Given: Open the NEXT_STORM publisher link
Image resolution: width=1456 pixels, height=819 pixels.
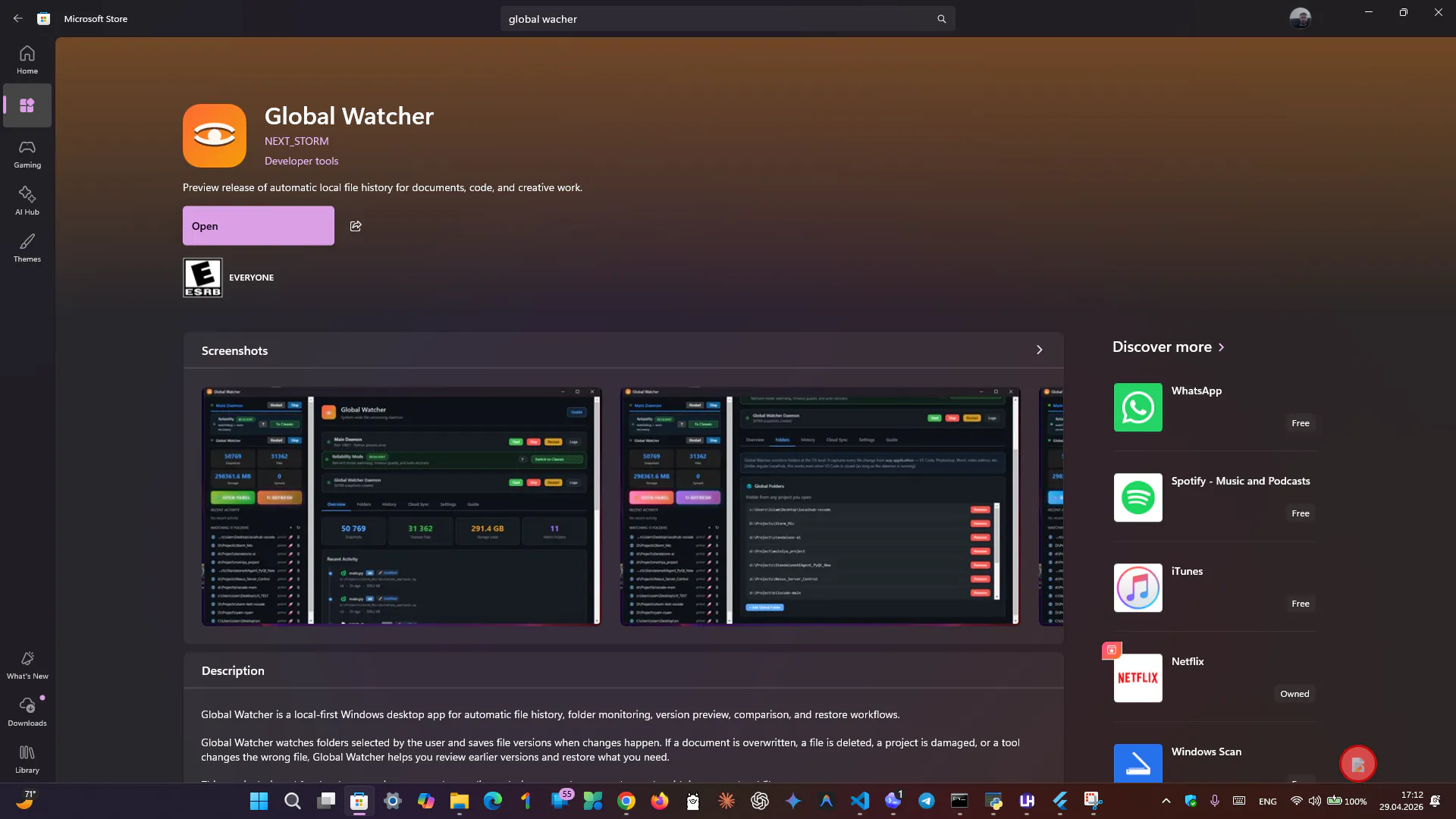Looking at the screenshot, I should 297,141.
